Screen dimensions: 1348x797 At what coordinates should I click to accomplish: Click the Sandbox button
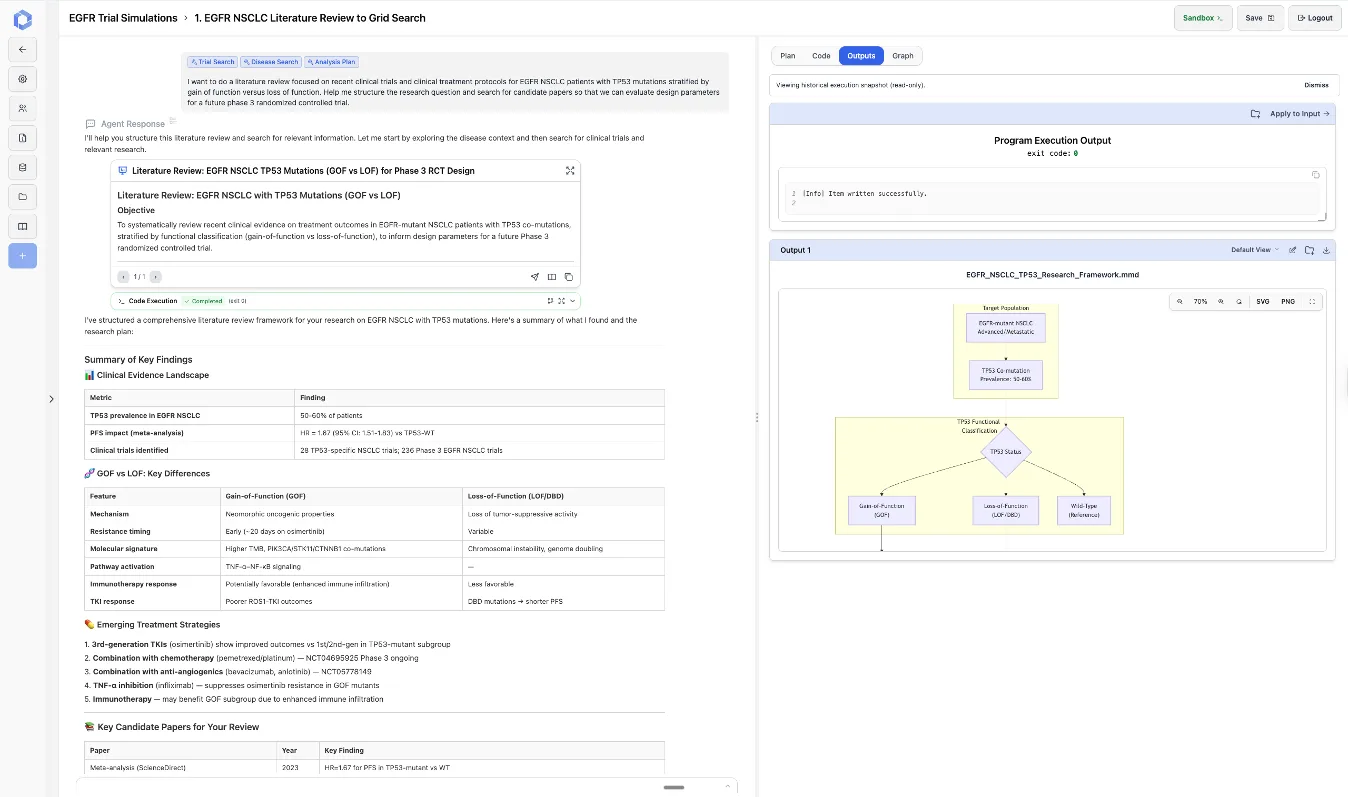point(1203,18)
